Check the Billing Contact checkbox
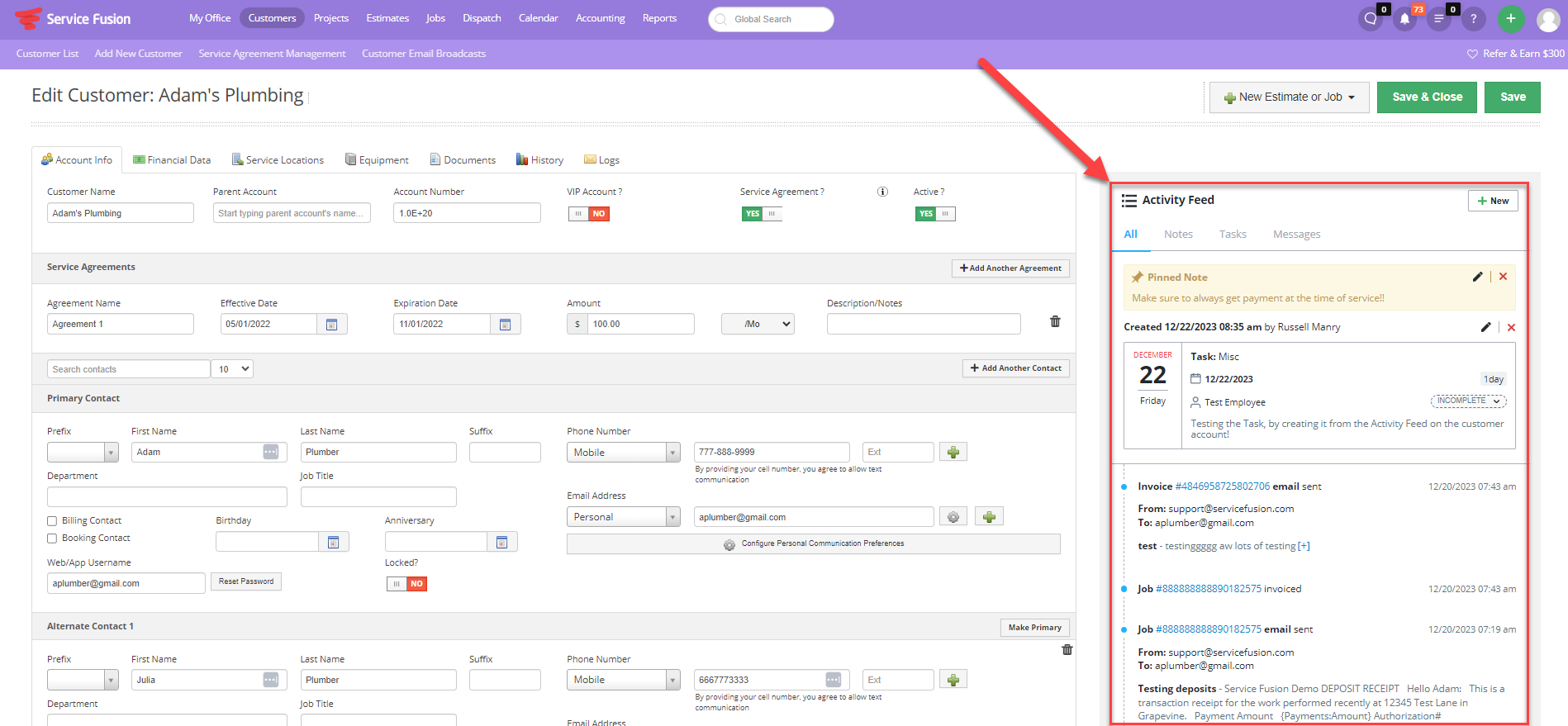The height and width of the screenshot is (726, 1568). click(52, 521)
